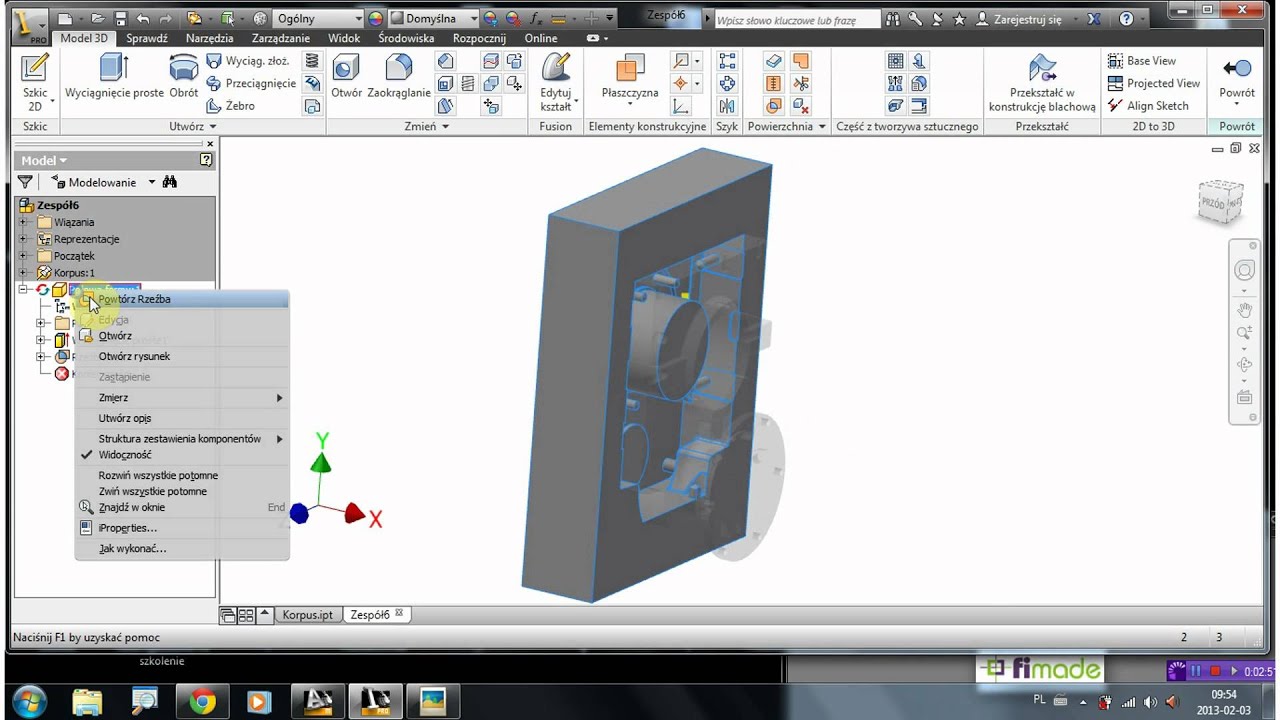This screenshot has width=1280, height=720.
Task: Click the favorites star icon in title bar
Action: 960,19
